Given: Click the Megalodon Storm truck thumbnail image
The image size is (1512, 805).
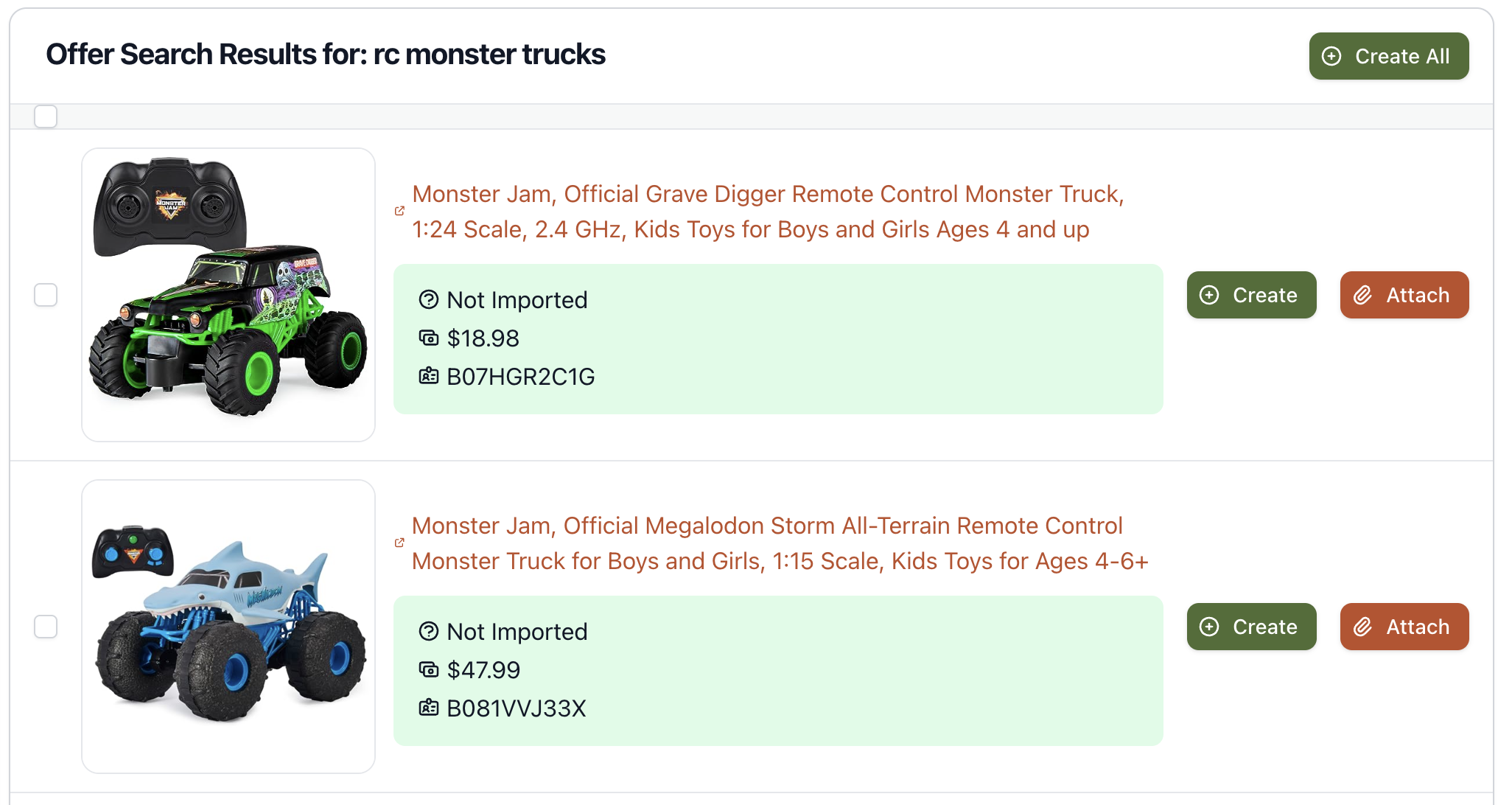Looking at the screenshot, I should click(x=228, y=627).
